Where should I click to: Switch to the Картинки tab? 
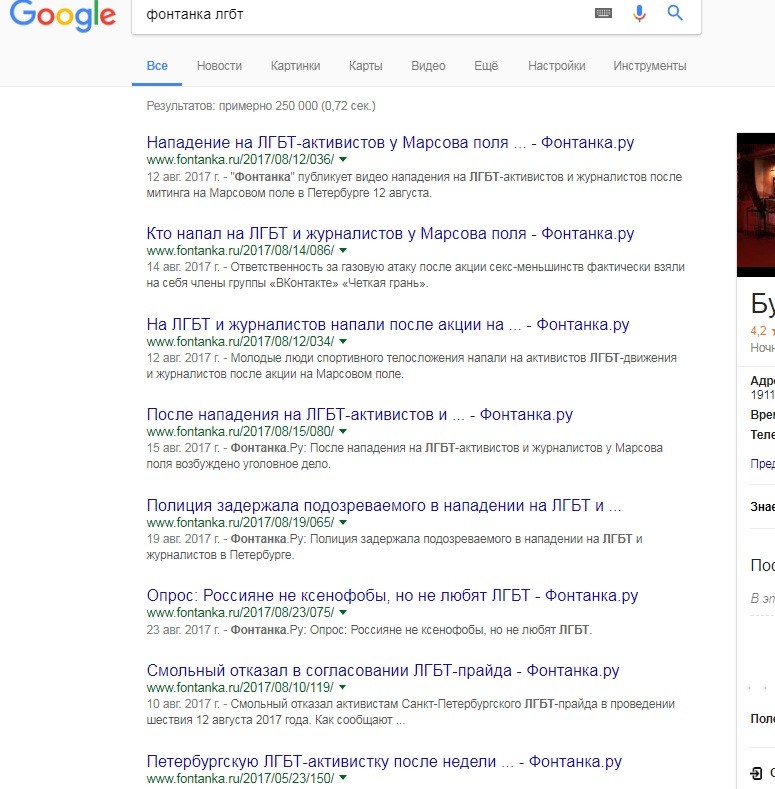click(295, 66)
